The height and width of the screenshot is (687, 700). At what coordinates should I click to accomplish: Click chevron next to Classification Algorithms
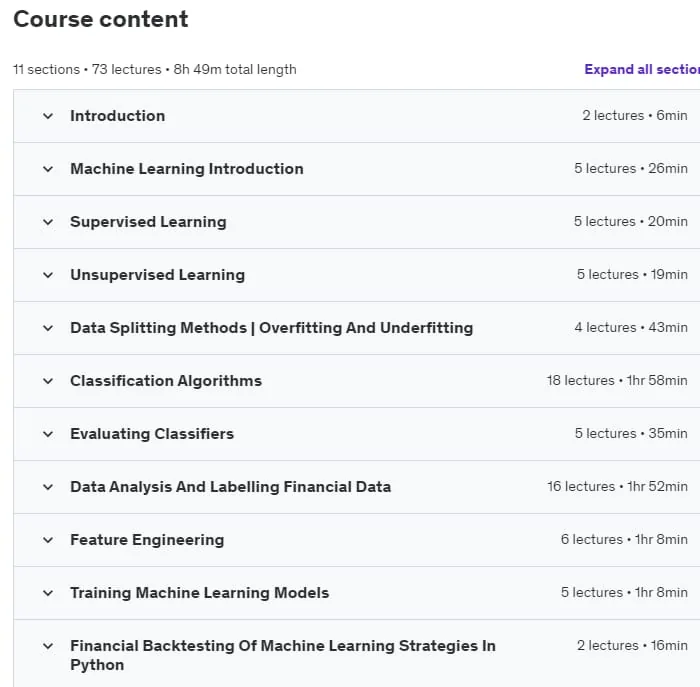point(48,381)
